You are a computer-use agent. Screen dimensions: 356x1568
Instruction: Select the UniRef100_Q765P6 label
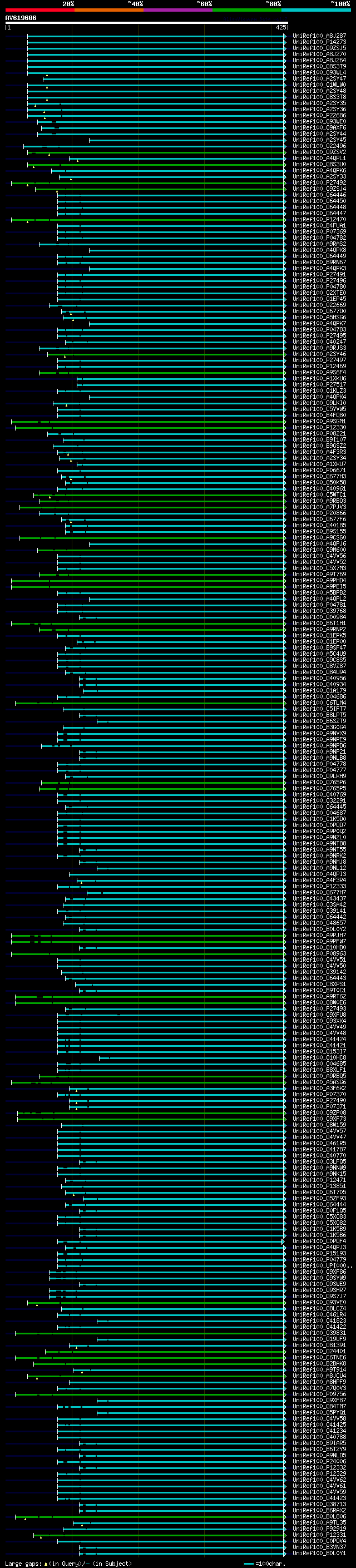(x=319, y=782)
